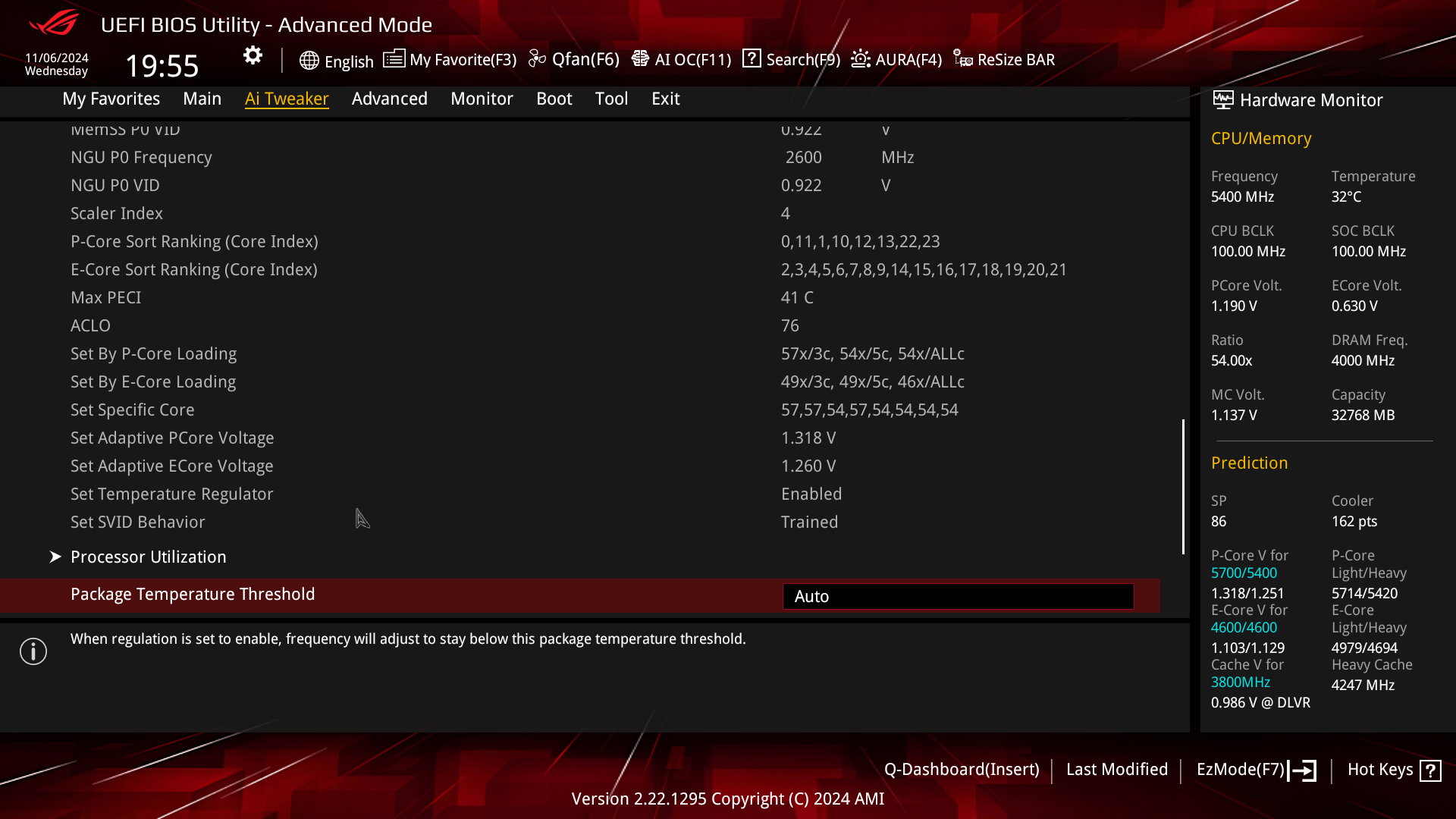This screenshot has width=1456, height=819.
Task: Click the Hot Keys question mark icon
Action: 1430,770
